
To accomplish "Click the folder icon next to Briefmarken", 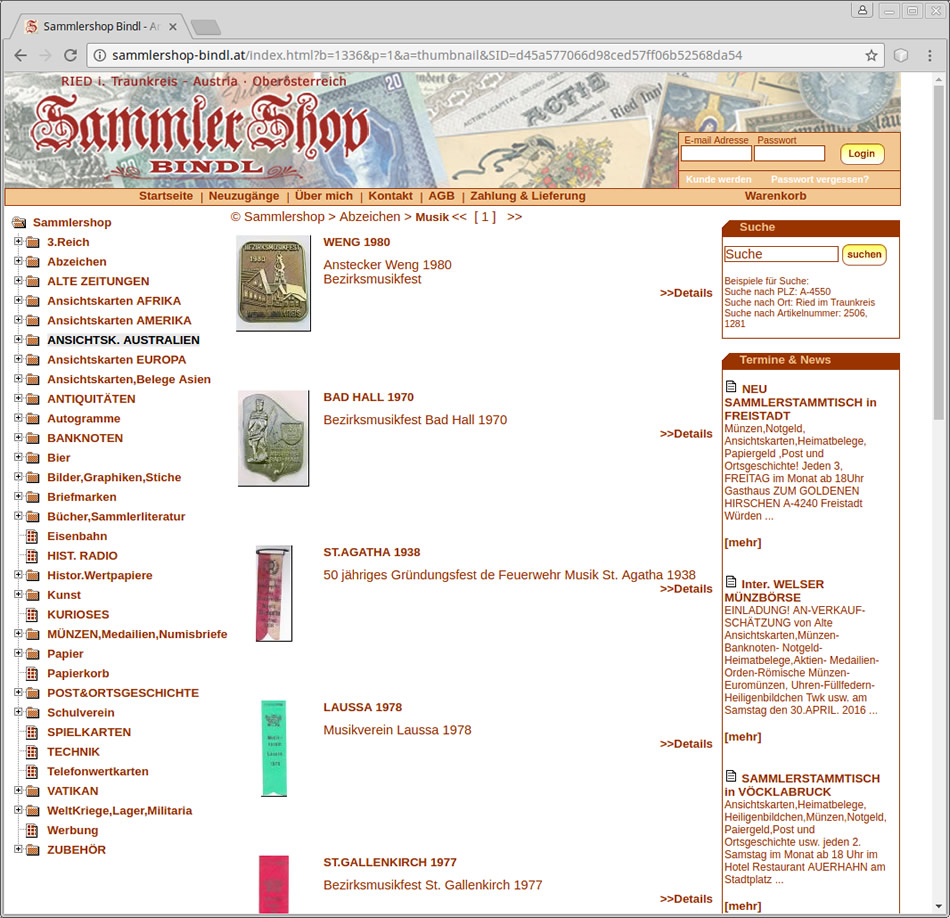I will [x=33, y=497].
